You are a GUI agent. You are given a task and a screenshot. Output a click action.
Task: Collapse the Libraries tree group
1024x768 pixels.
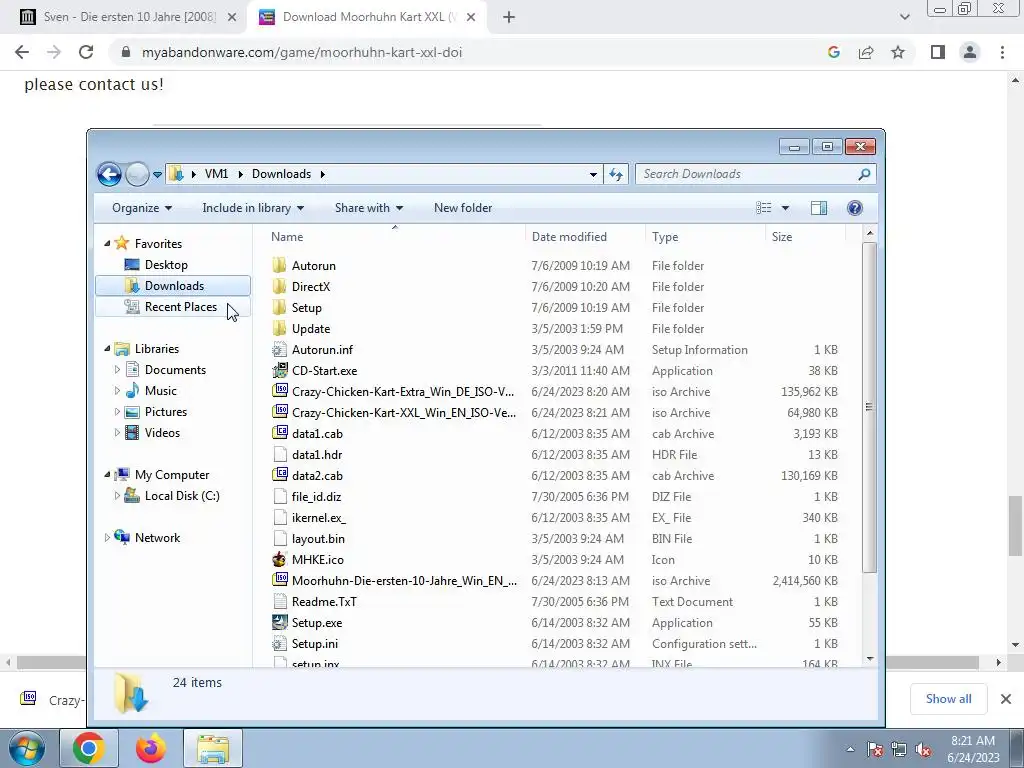point(107,349)
